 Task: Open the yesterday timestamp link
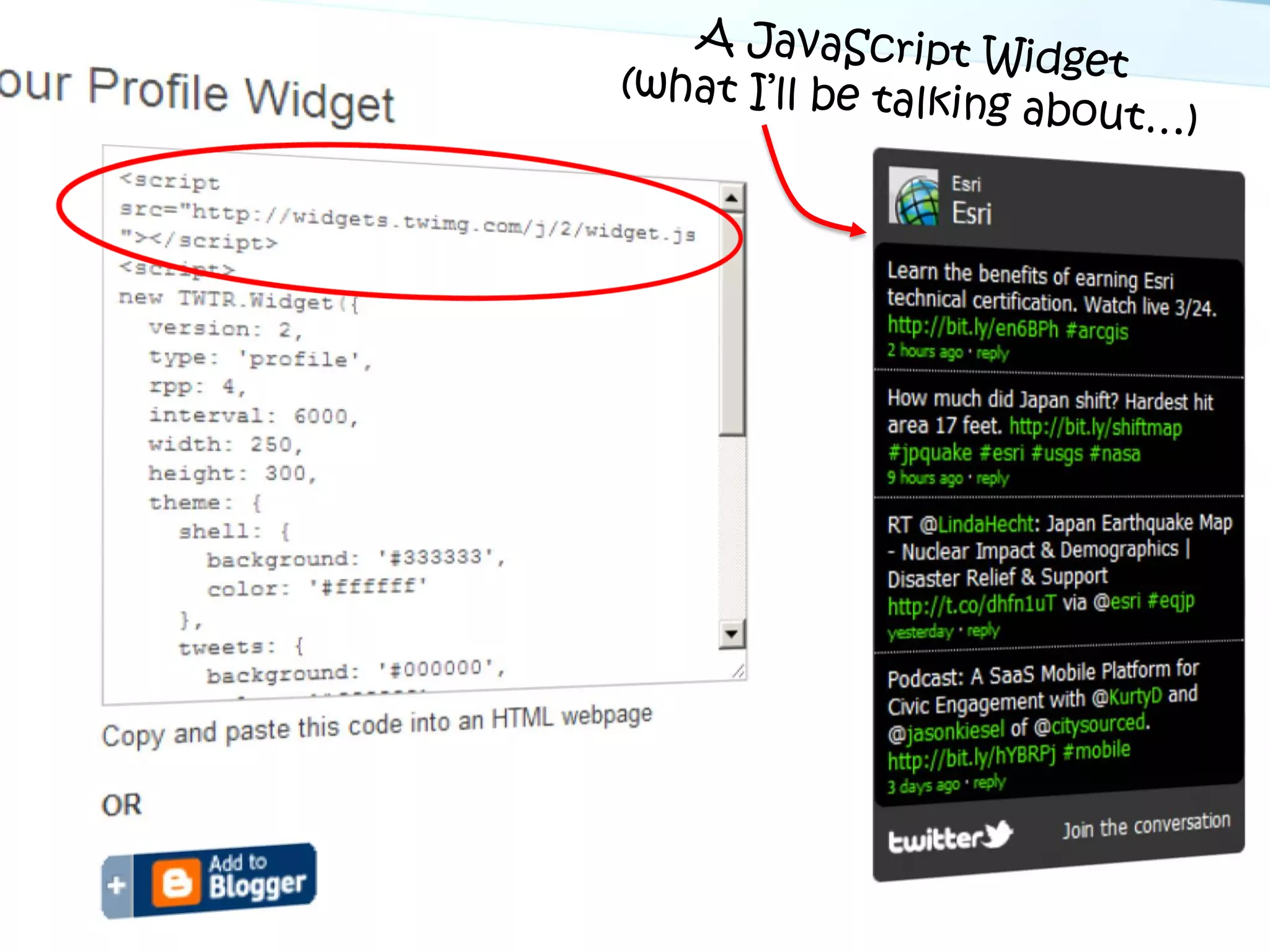click(x=920, y=632)
